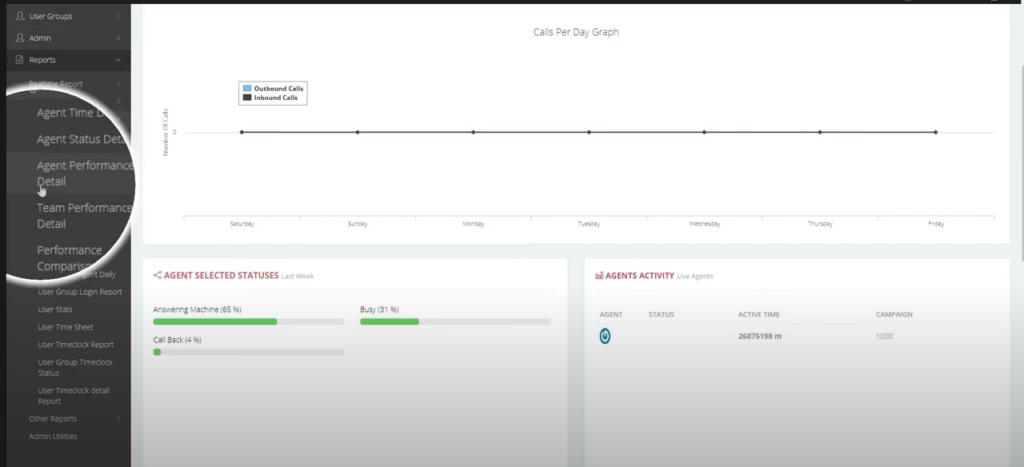Expand the User Groups menu chevron
The height and width of the screenshot is (467, 1024).
(118, 16)
